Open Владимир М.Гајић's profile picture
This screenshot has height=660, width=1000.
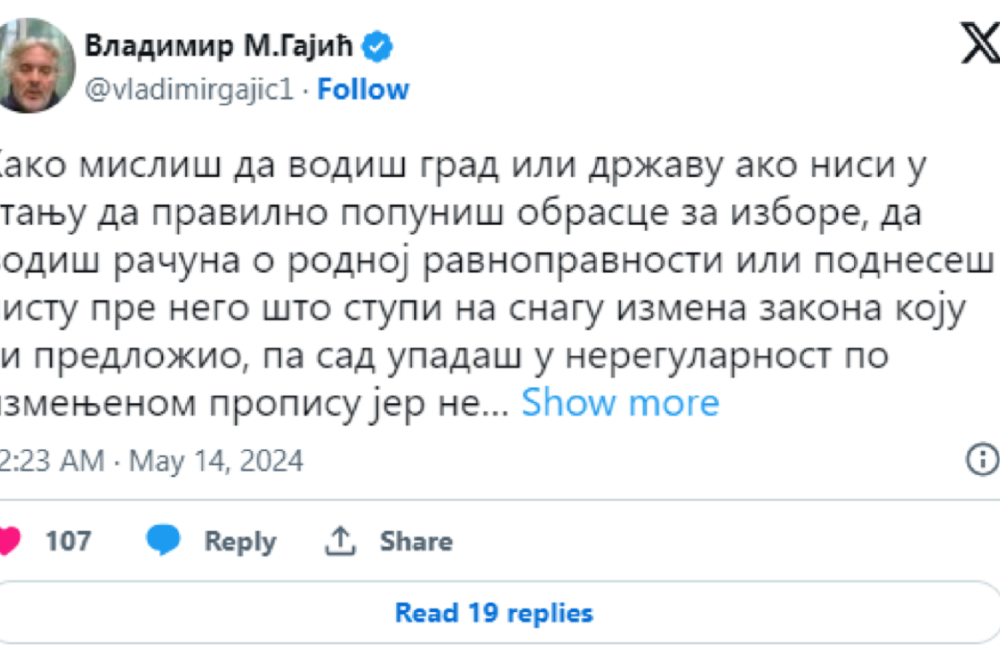(x=37, y=66)
